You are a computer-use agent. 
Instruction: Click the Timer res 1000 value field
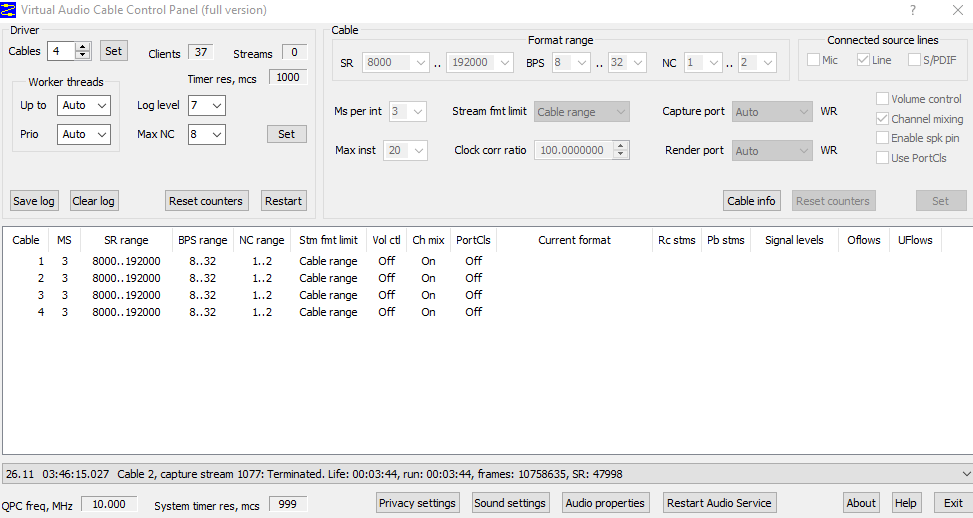pos(288,78)
